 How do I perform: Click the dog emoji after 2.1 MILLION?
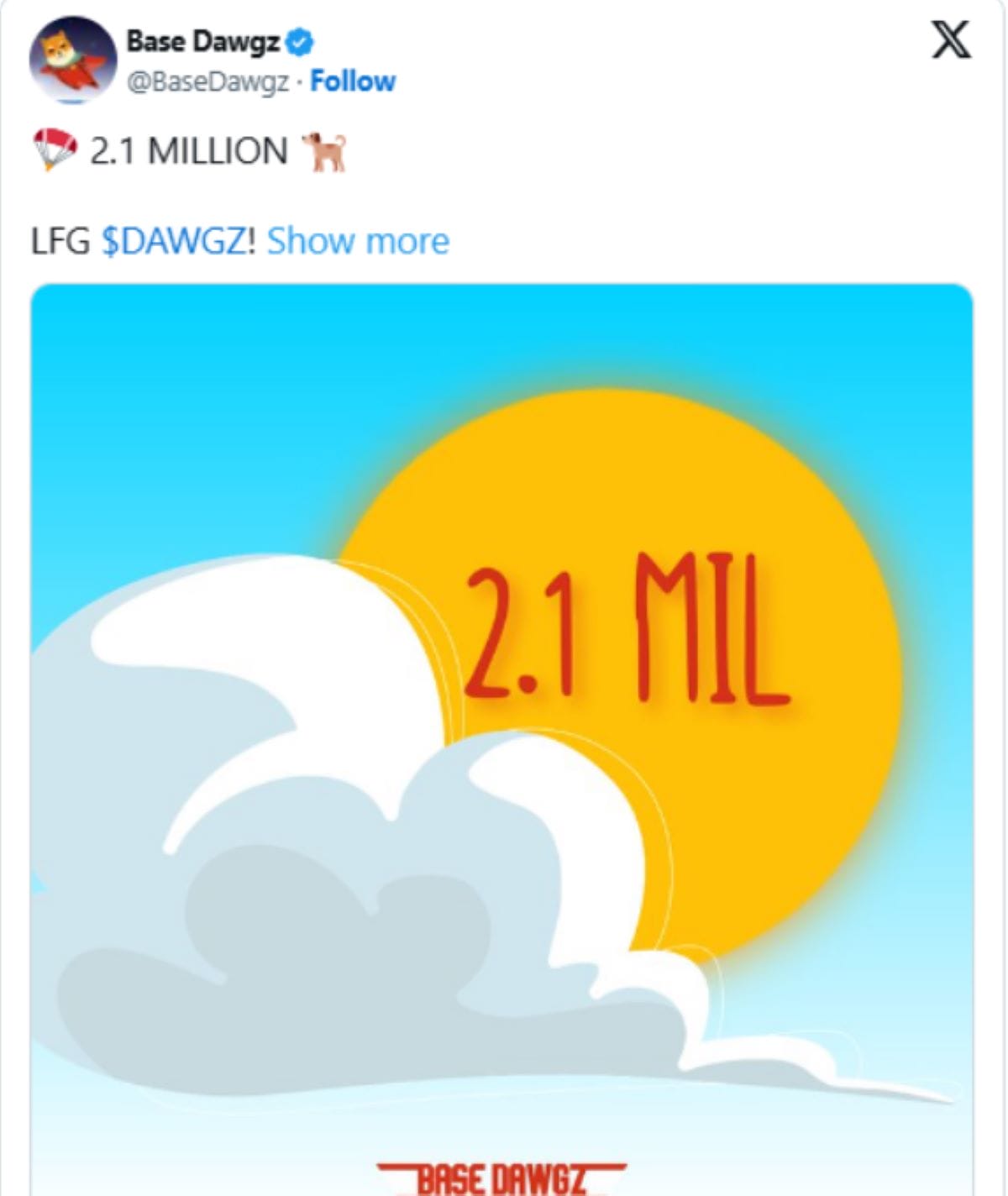pos(325,152)
